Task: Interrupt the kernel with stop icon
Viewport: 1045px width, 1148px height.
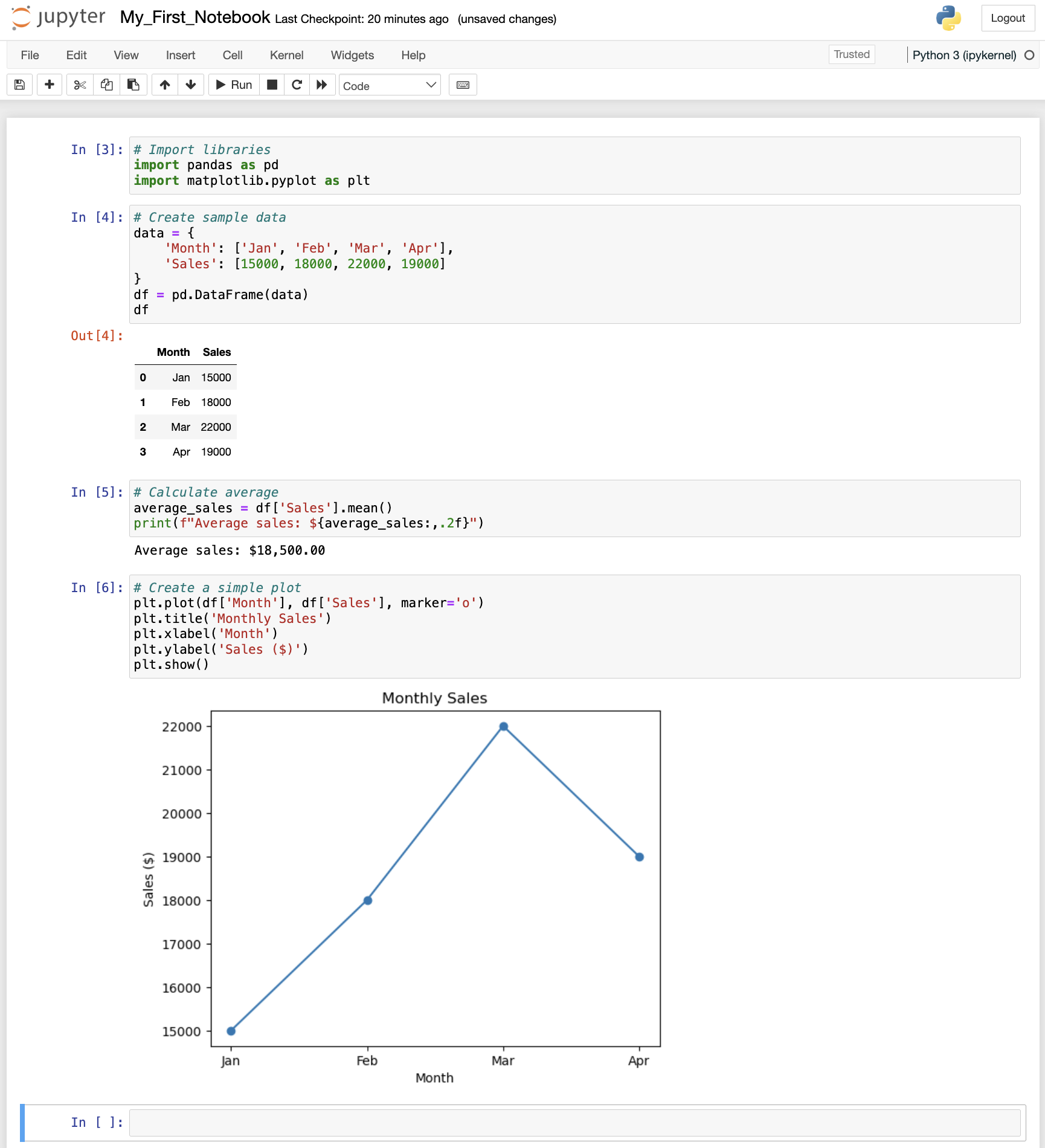Action: [x=272, y=85]
